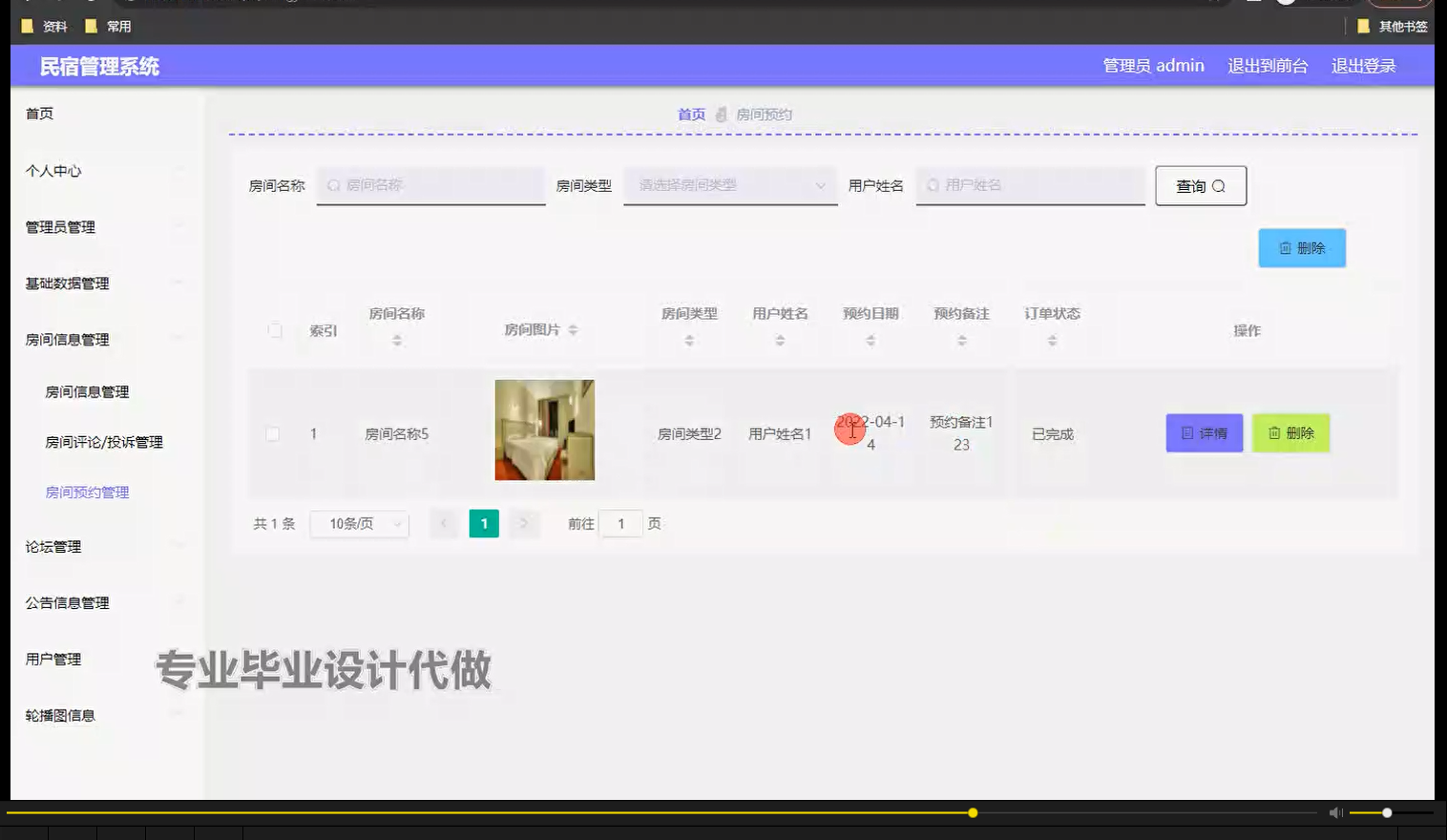Check the row checkbox for 房间名称5

pyautogui.click(x=273, y=433)
